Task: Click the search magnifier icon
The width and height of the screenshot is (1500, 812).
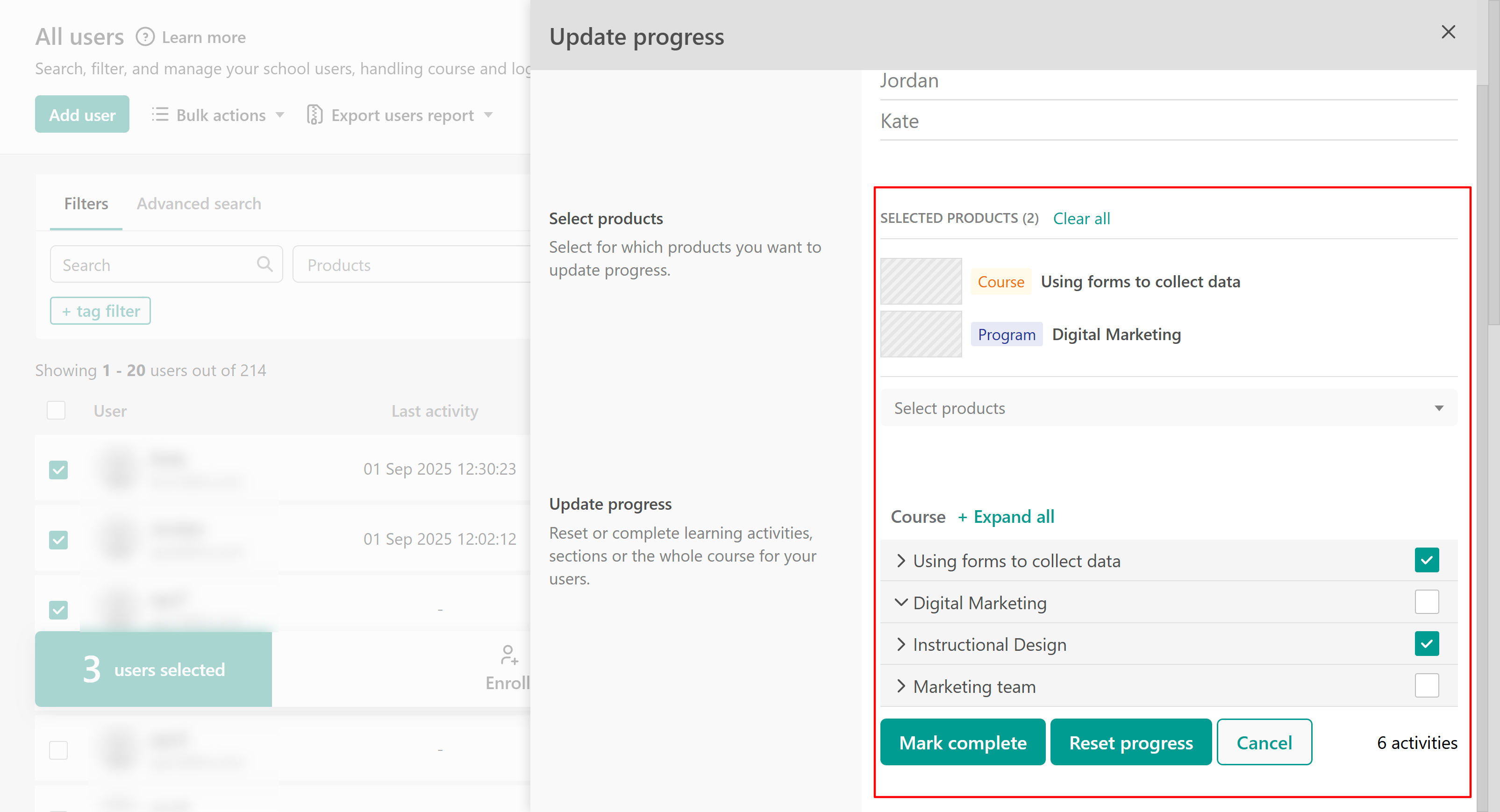Action: tap(264, 264)
